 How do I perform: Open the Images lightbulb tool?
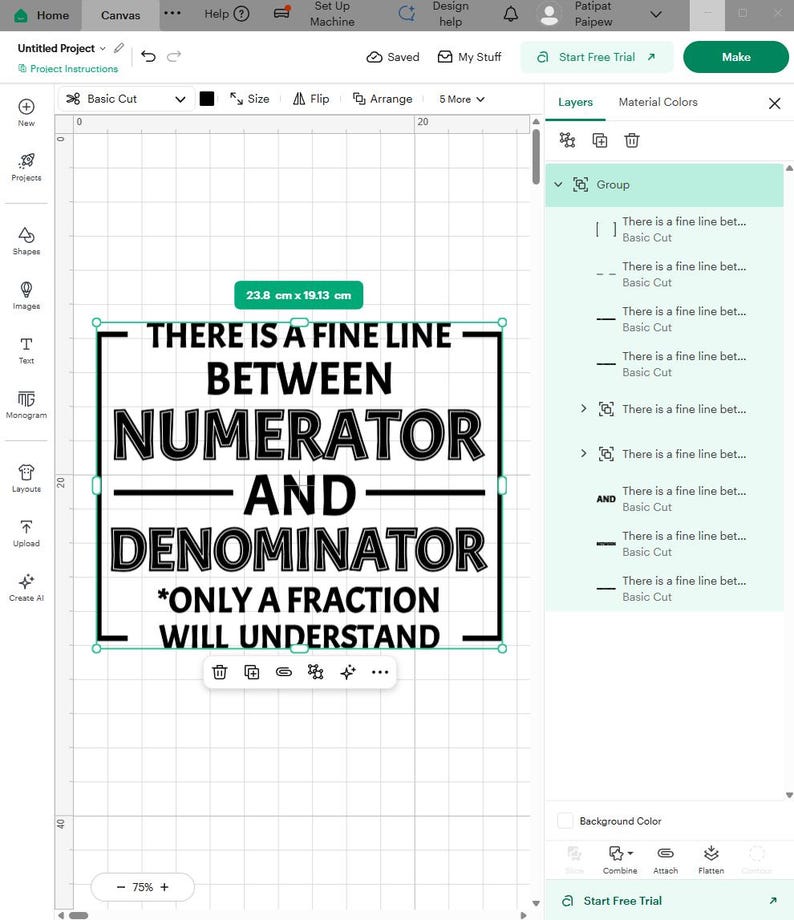26,296
